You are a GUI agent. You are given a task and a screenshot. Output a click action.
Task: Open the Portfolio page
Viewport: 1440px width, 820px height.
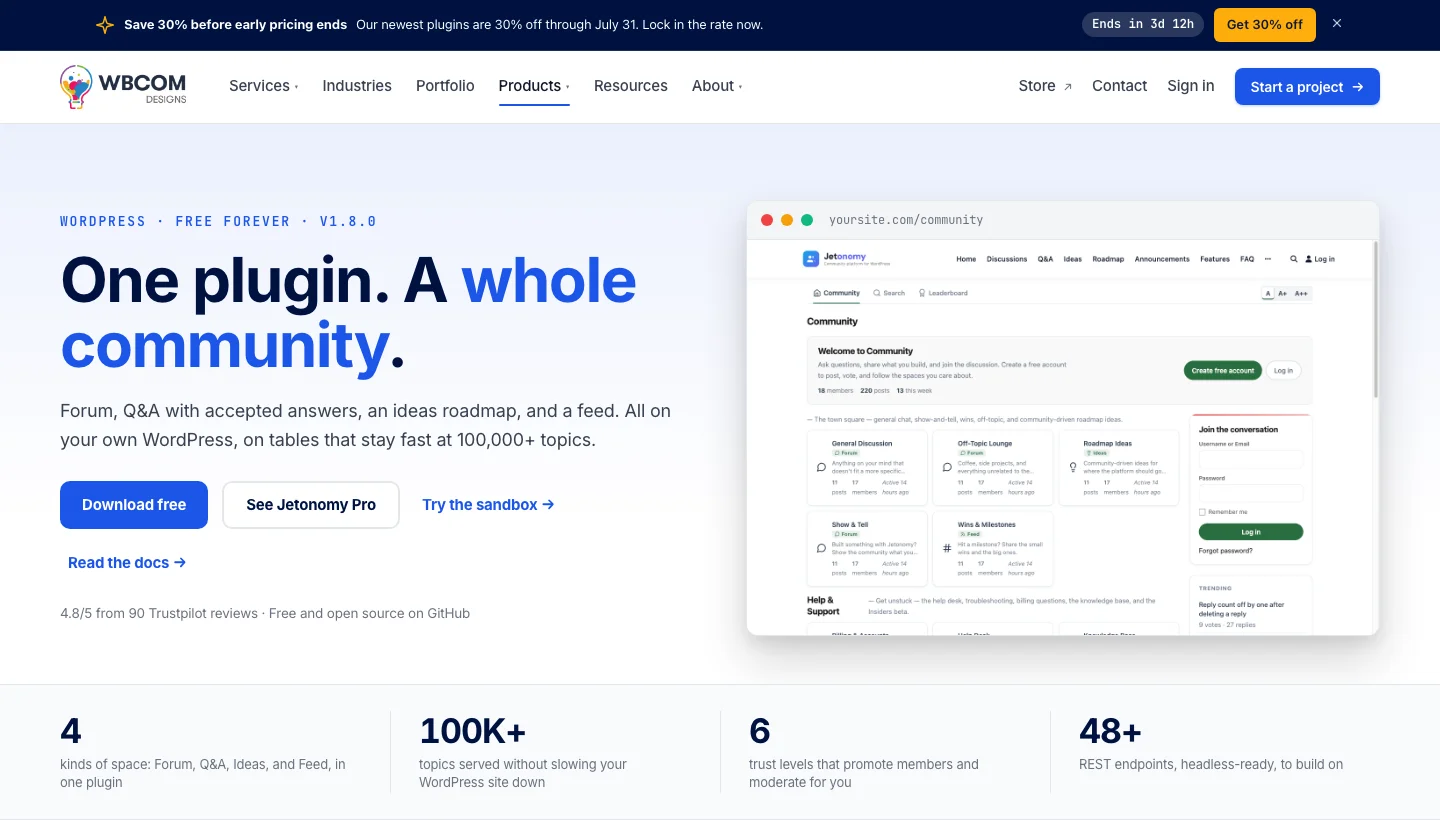click(445, 86)
